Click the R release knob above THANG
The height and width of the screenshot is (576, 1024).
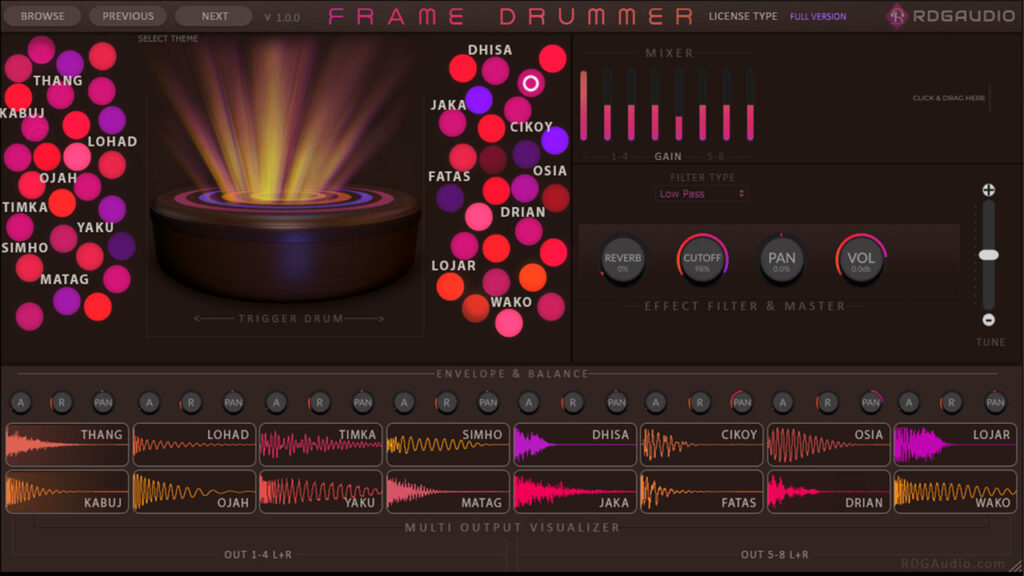coord(61,402)
